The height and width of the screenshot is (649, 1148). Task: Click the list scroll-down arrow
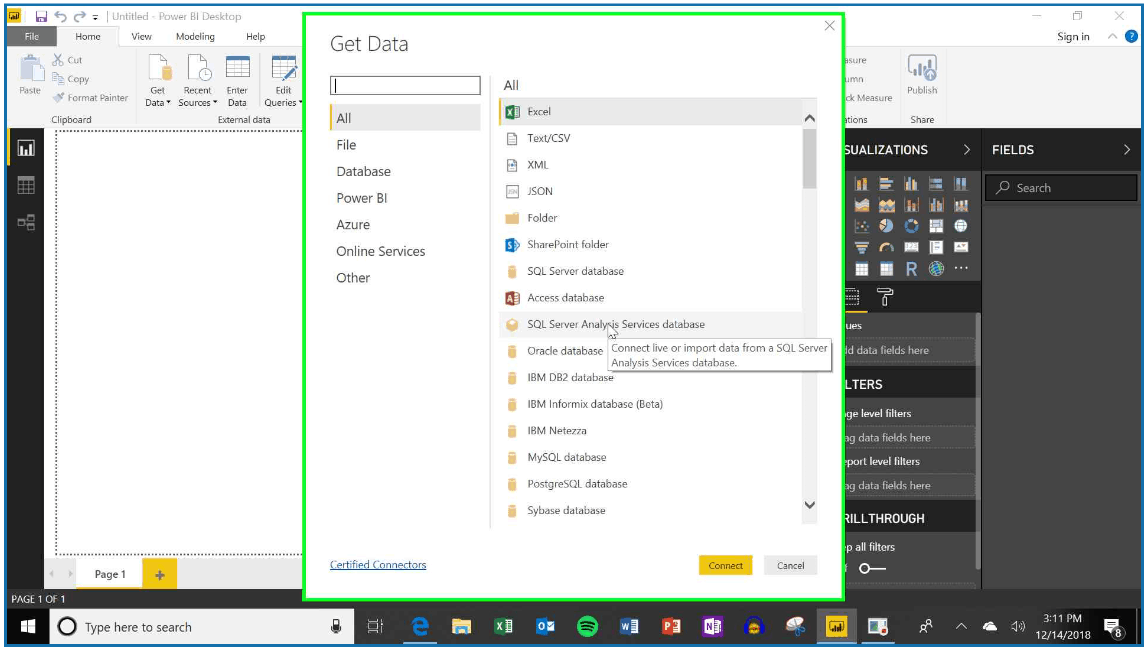(809, 505)
